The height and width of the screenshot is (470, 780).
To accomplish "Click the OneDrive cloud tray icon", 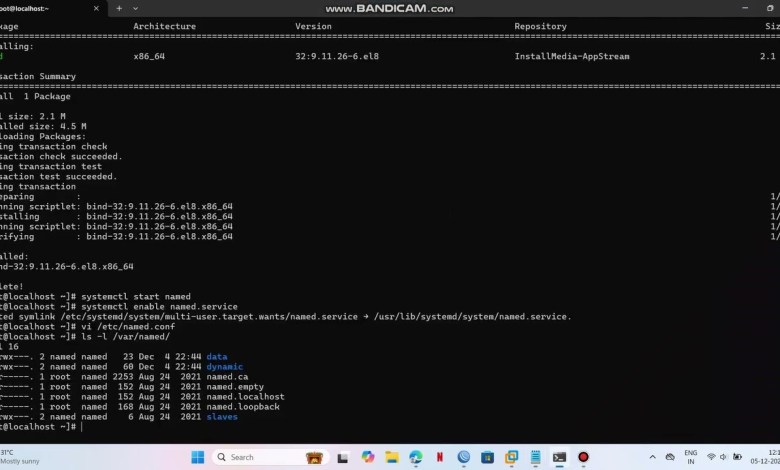I will tap(671, 457).
